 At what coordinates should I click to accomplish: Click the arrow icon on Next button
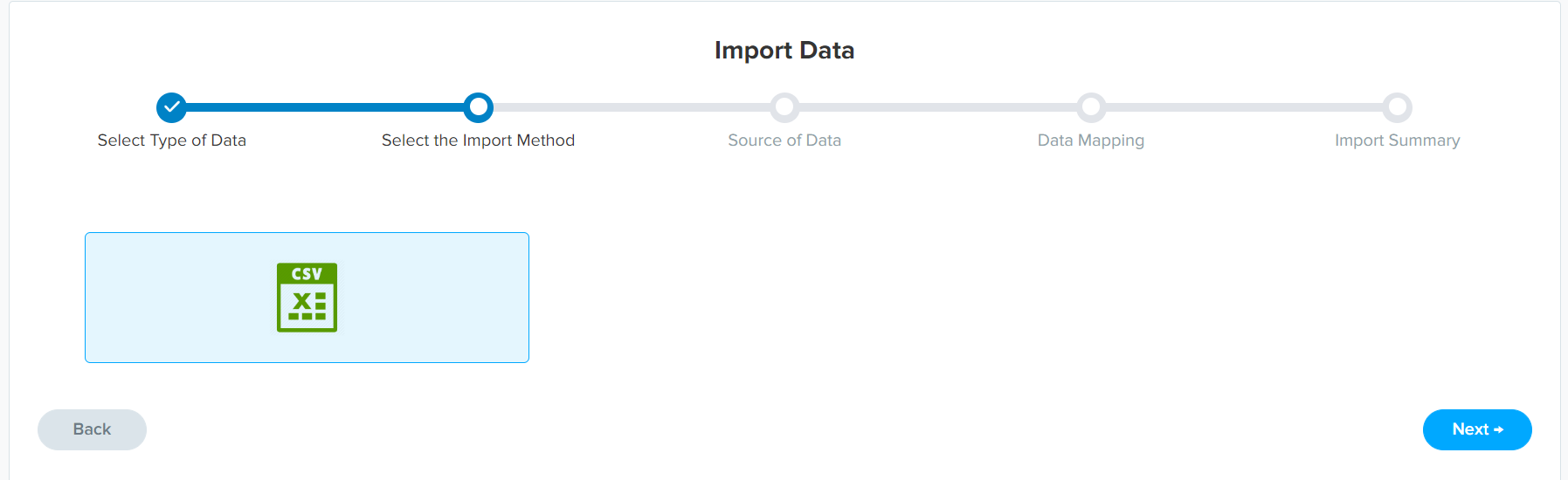(1499, 429)
